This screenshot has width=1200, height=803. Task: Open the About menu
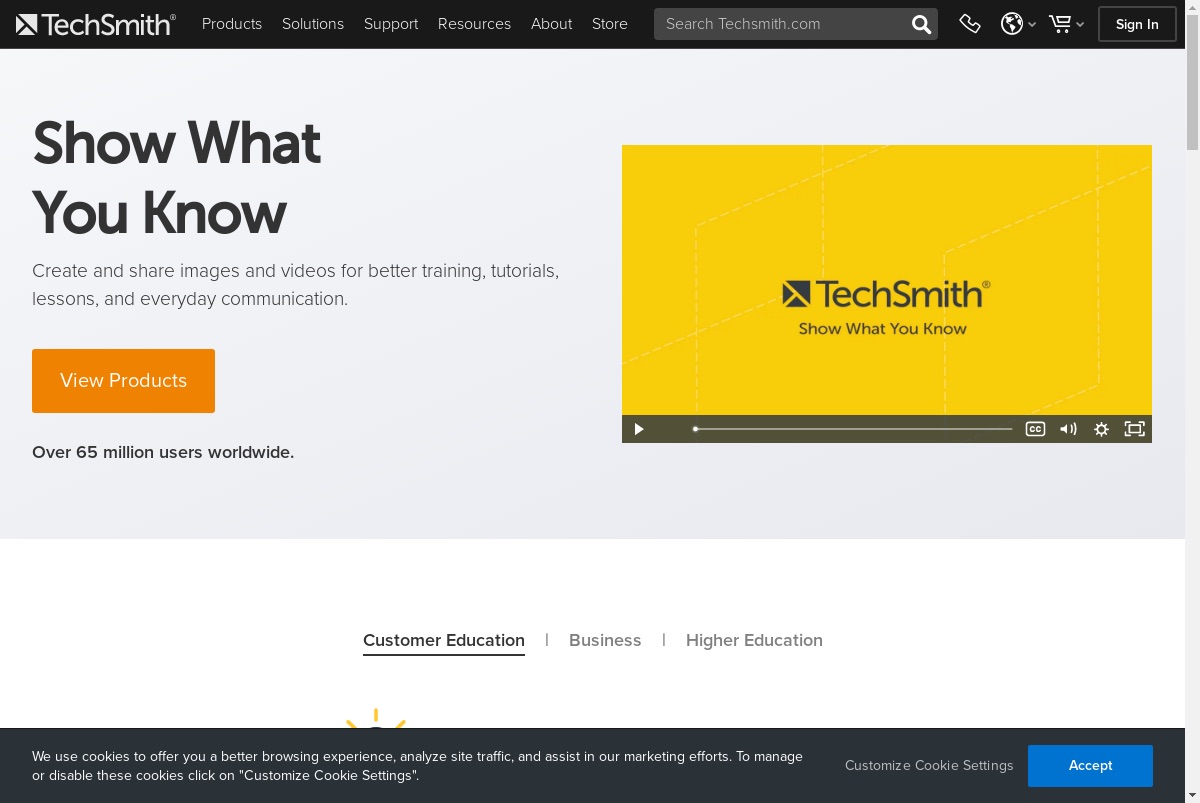[552, 24]
